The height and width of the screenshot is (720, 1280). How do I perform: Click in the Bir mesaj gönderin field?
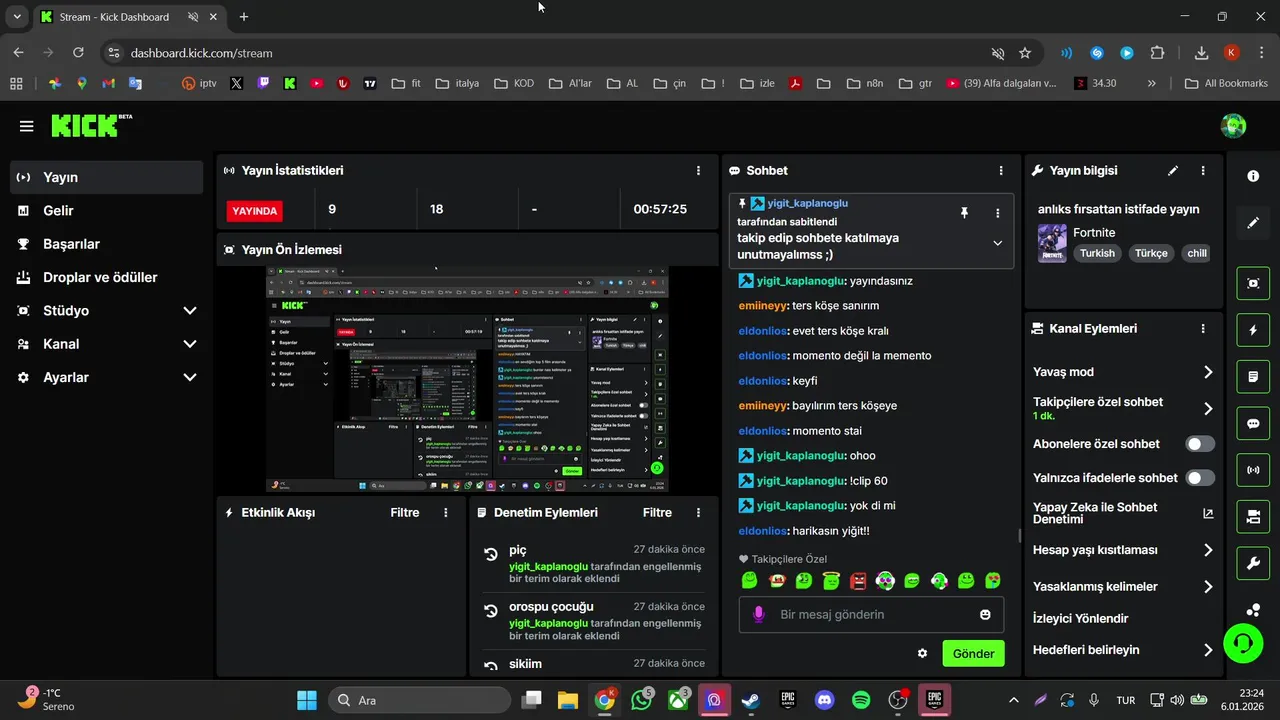[870, 614]
